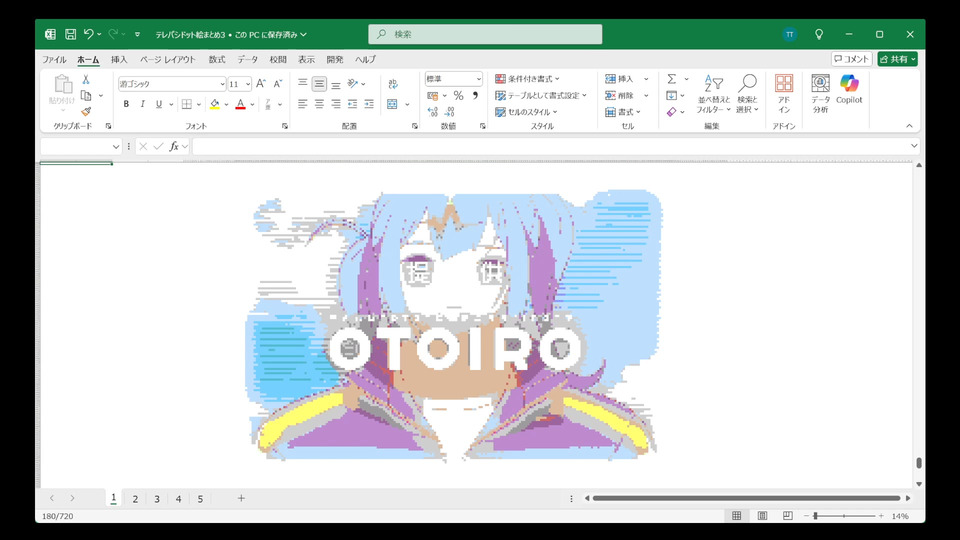Click the Copy icon in clipboard group
The image size is (960, 540).
tap(86, 96)
